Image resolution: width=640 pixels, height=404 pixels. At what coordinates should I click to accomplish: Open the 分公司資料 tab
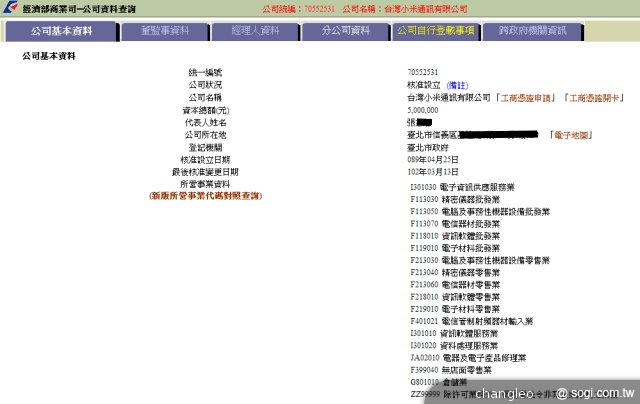pos(346,31)
